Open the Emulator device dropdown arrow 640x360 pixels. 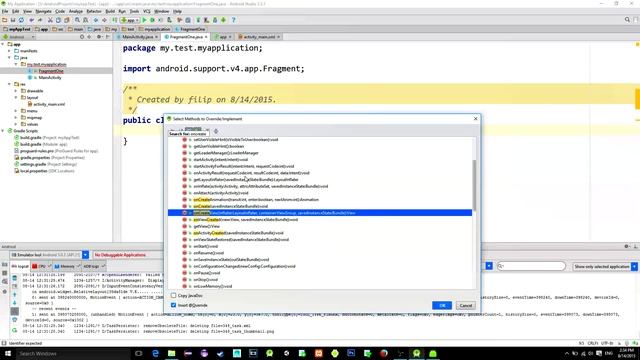(85, 255)
